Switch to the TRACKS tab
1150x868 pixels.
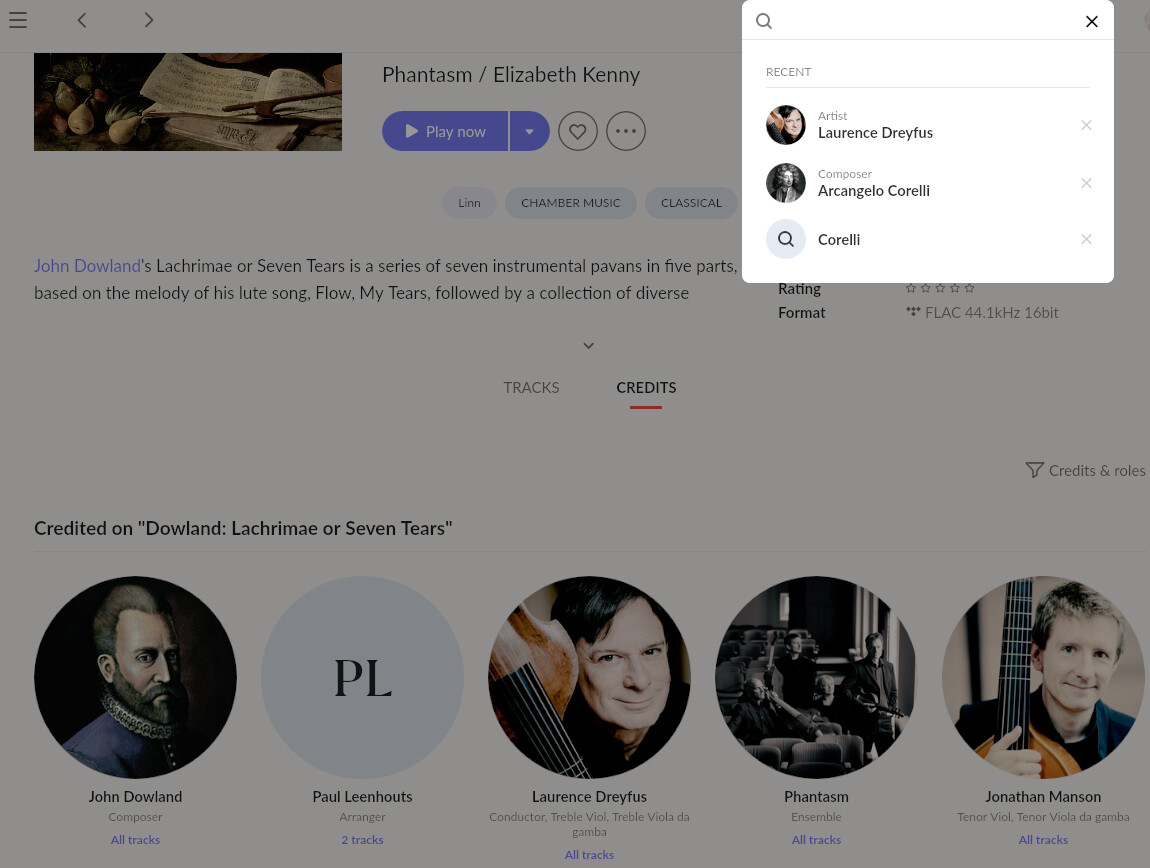pyautogui.click(x=531, y=387)
